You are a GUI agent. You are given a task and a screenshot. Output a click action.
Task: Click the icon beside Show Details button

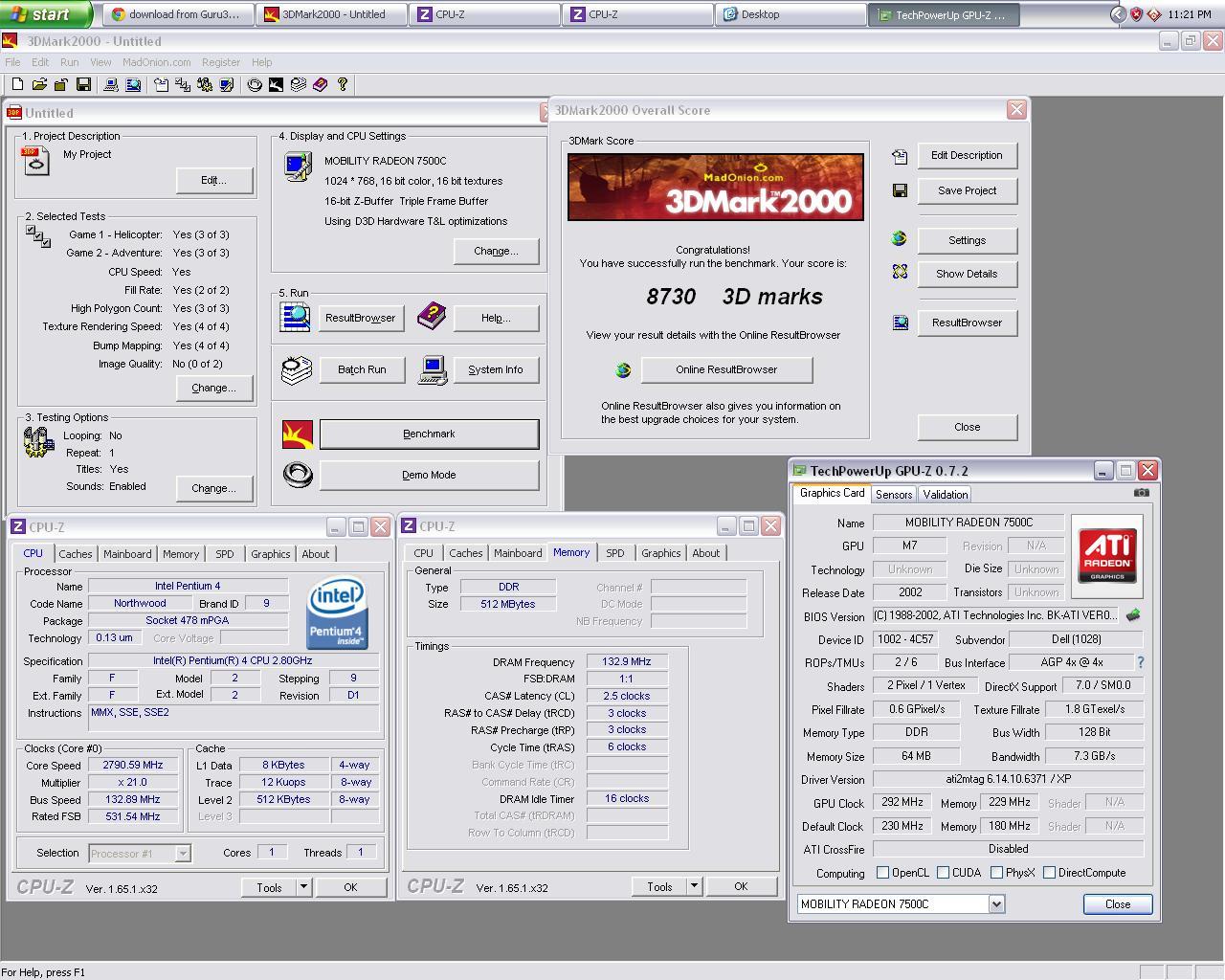click(900, 273)
